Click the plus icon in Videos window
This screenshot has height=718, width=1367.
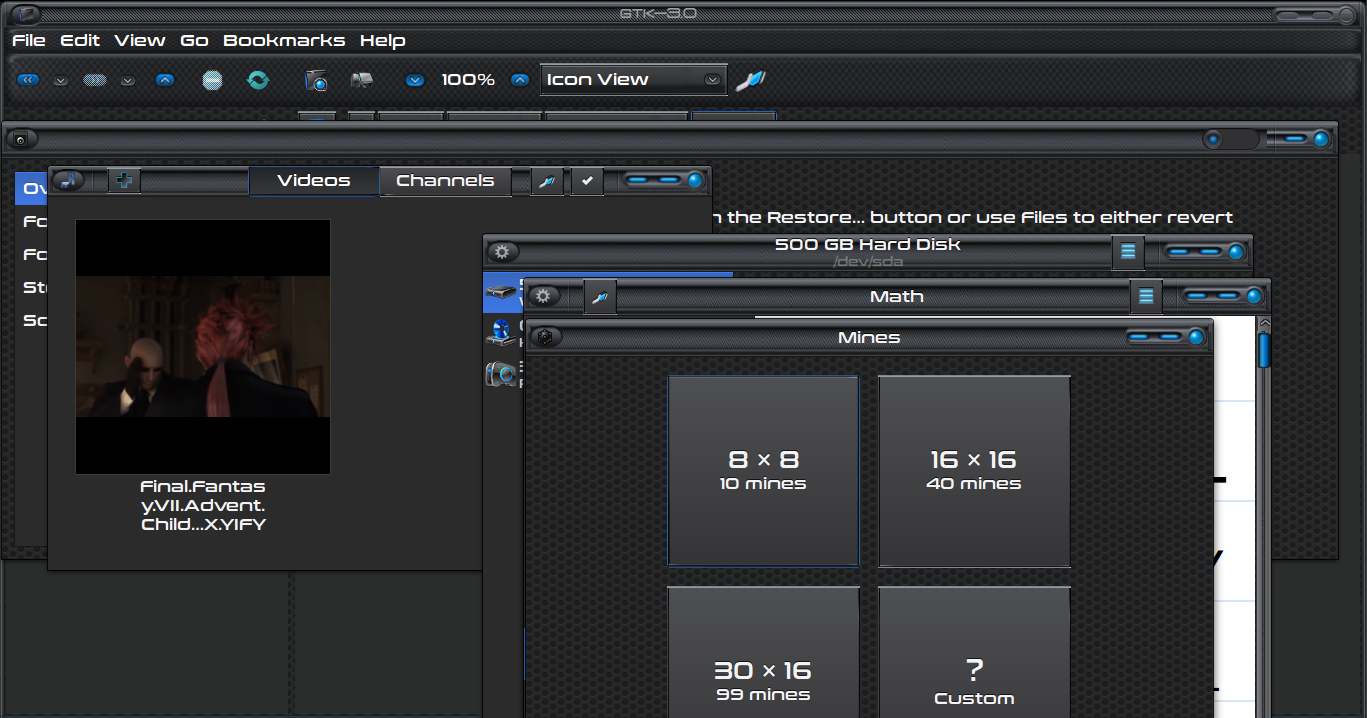[x=124, y=181]
